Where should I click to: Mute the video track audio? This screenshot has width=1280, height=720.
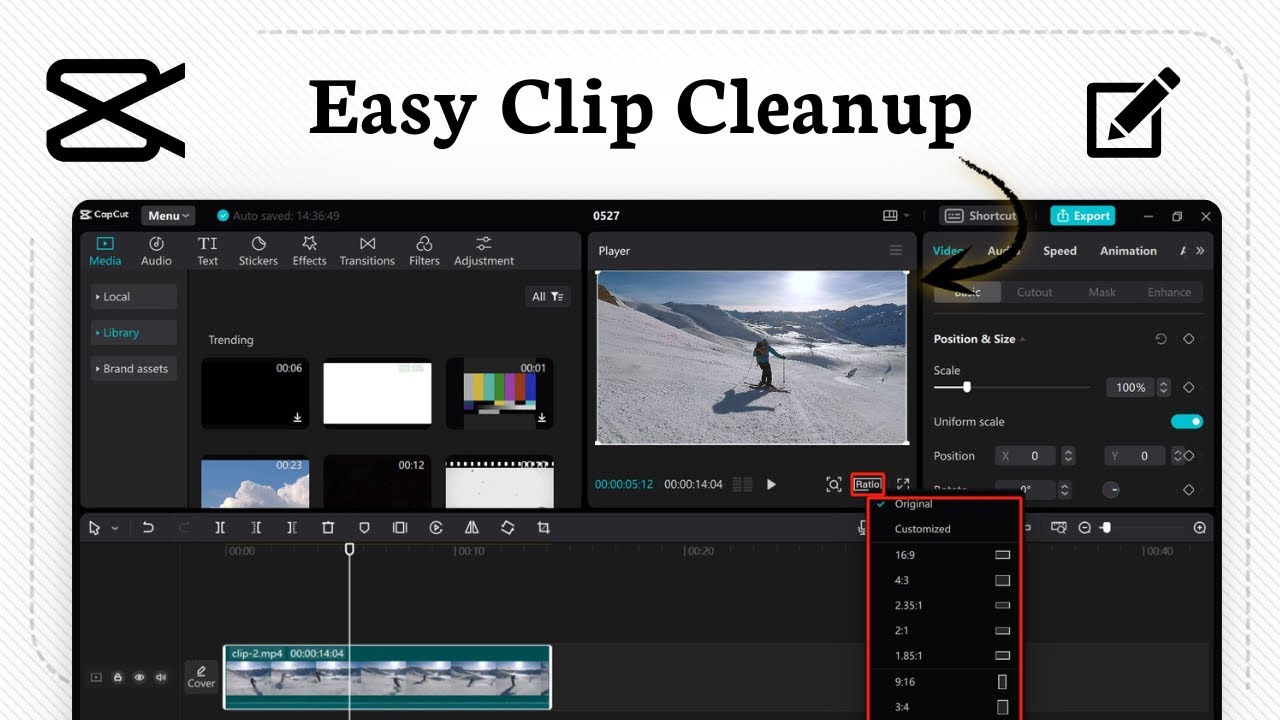click(x=161, y=677)
